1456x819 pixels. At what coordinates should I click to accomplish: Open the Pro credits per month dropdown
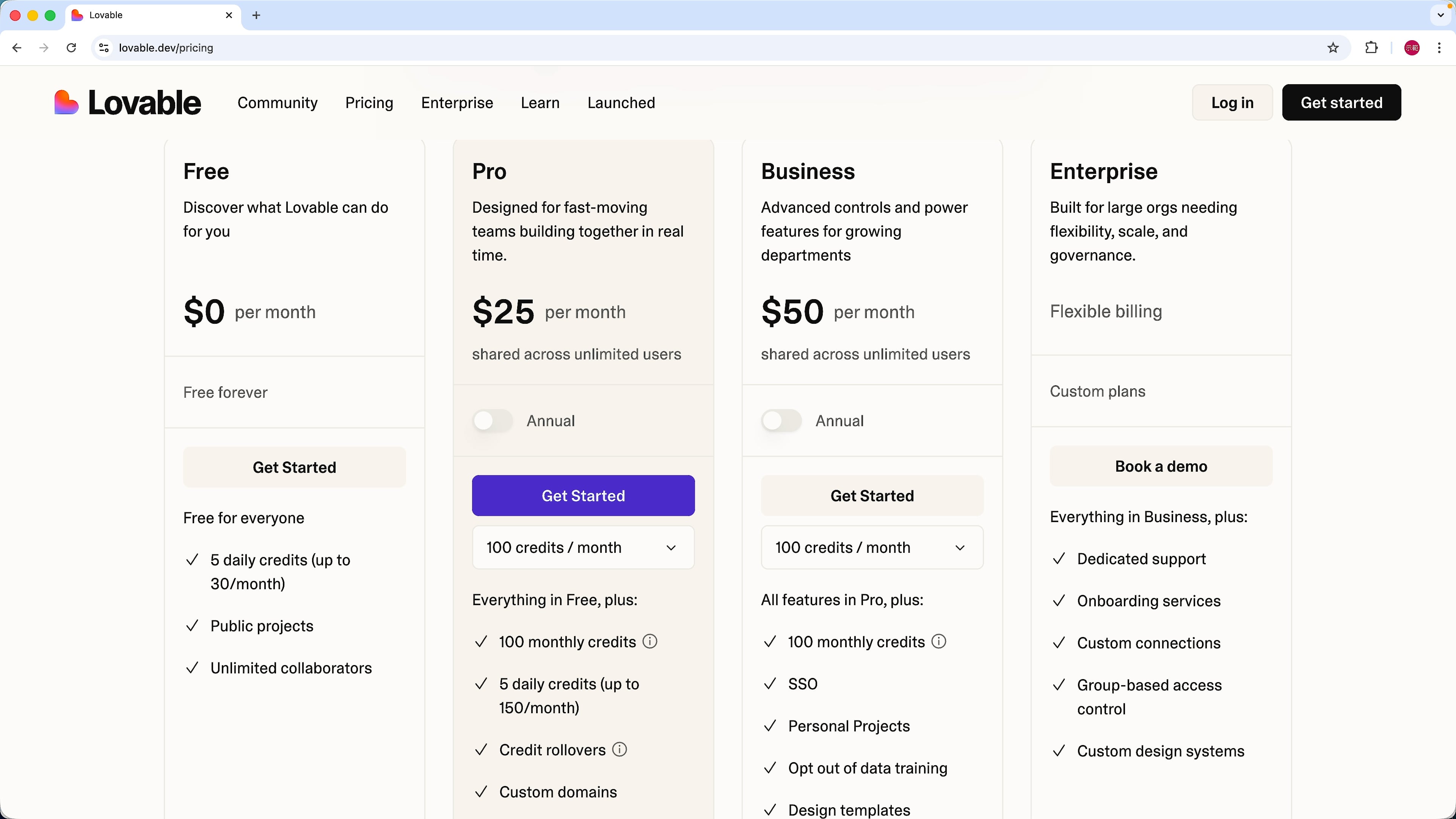tap(583, 547)
